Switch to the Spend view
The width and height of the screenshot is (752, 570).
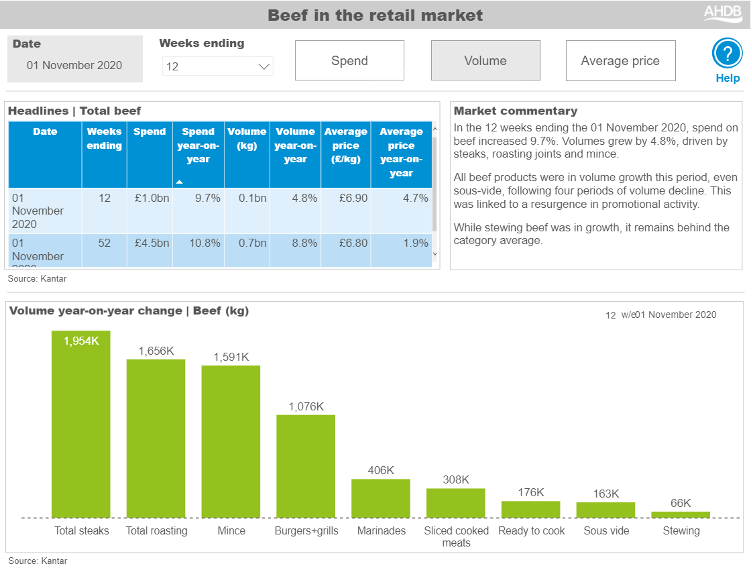pyautogui.click(x=350, y=61)
